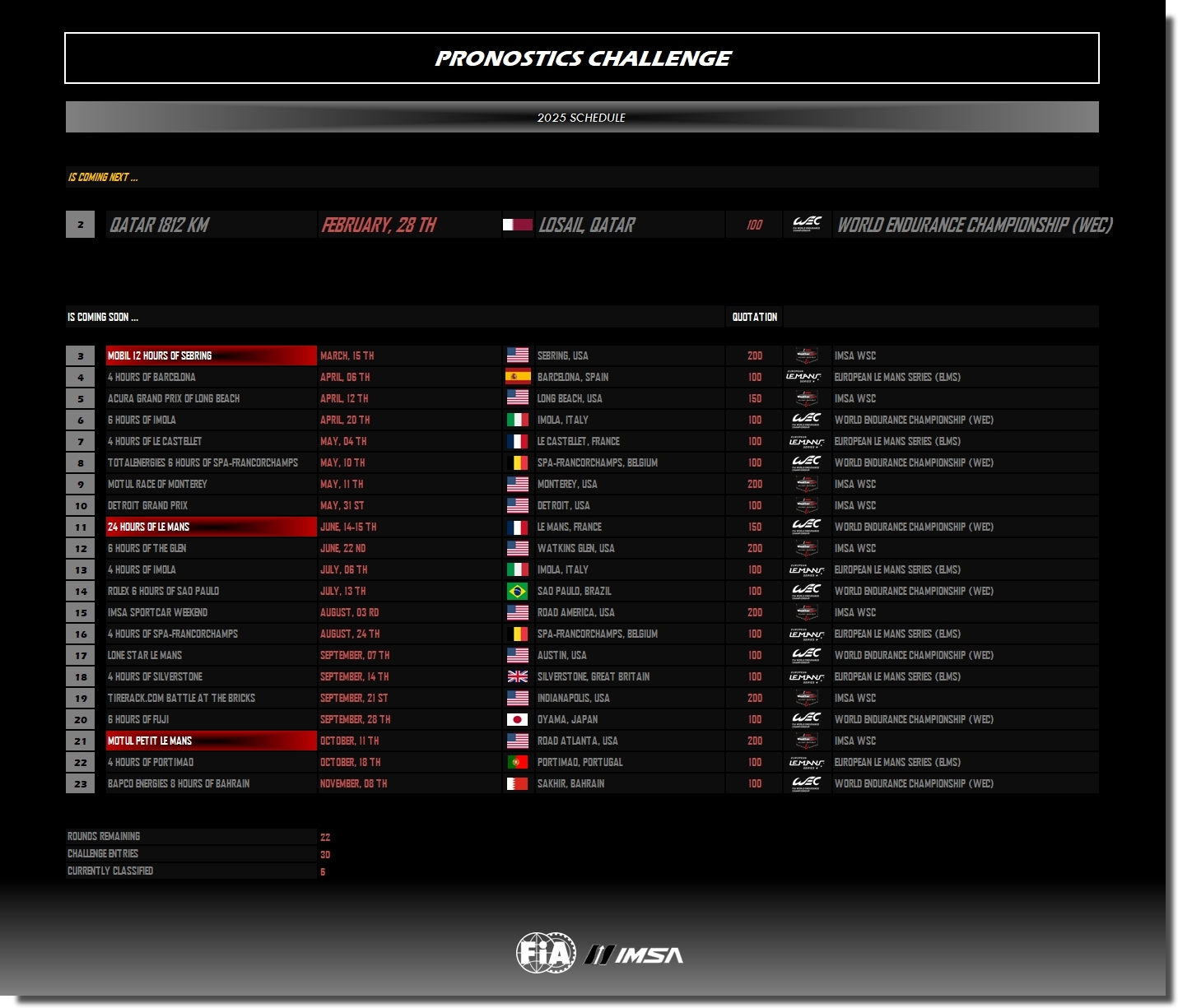Select the NOVEMBER, 08 TH date
Screen dimensions: 1178x1008
point(353,783)
